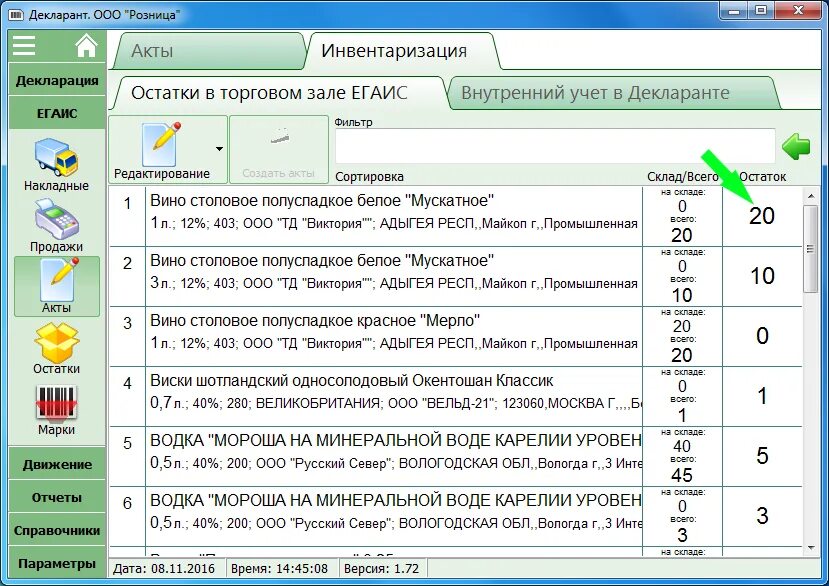Select row 3 Вино красное "Мерло"

(x=455, y=336)
